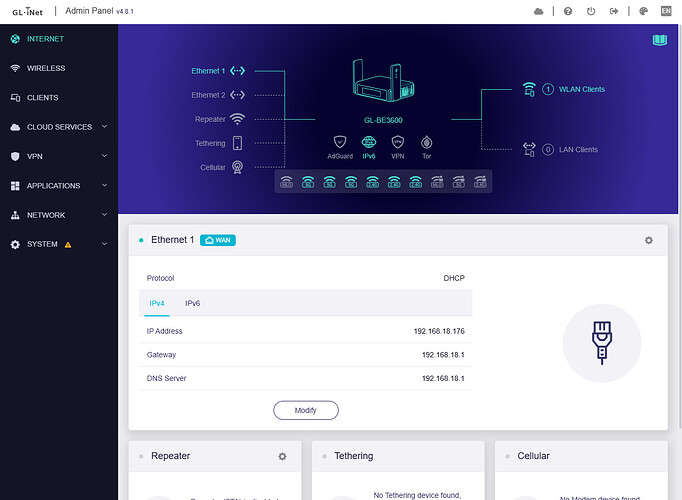Click the Tethering card title

[x=354, y=456]
